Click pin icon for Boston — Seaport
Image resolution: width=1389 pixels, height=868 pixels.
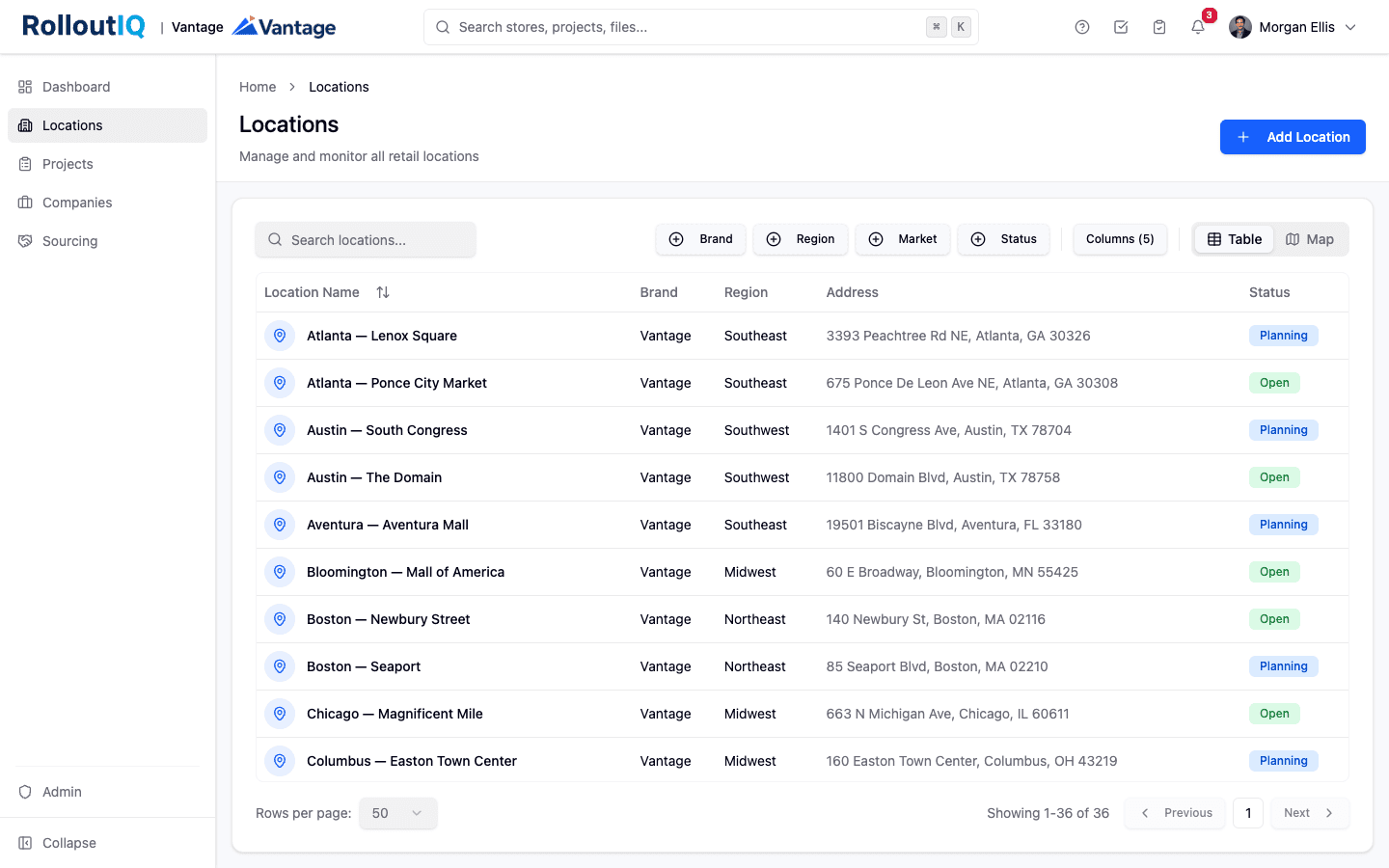tap(280, 666)
